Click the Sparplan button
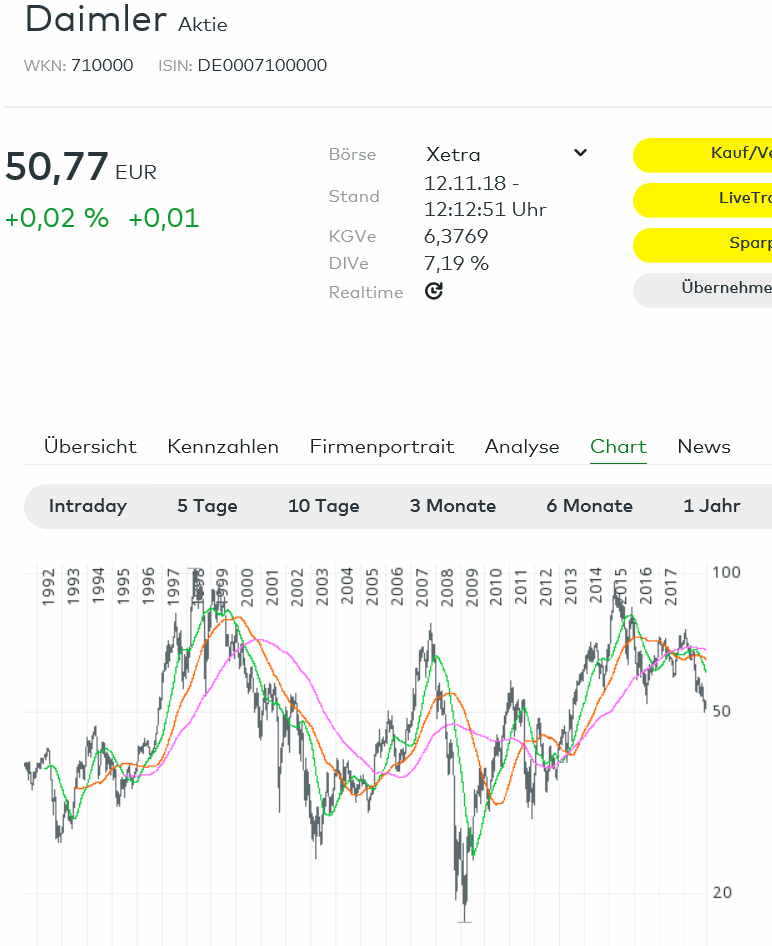772x946 pixels. coord(720,245)
